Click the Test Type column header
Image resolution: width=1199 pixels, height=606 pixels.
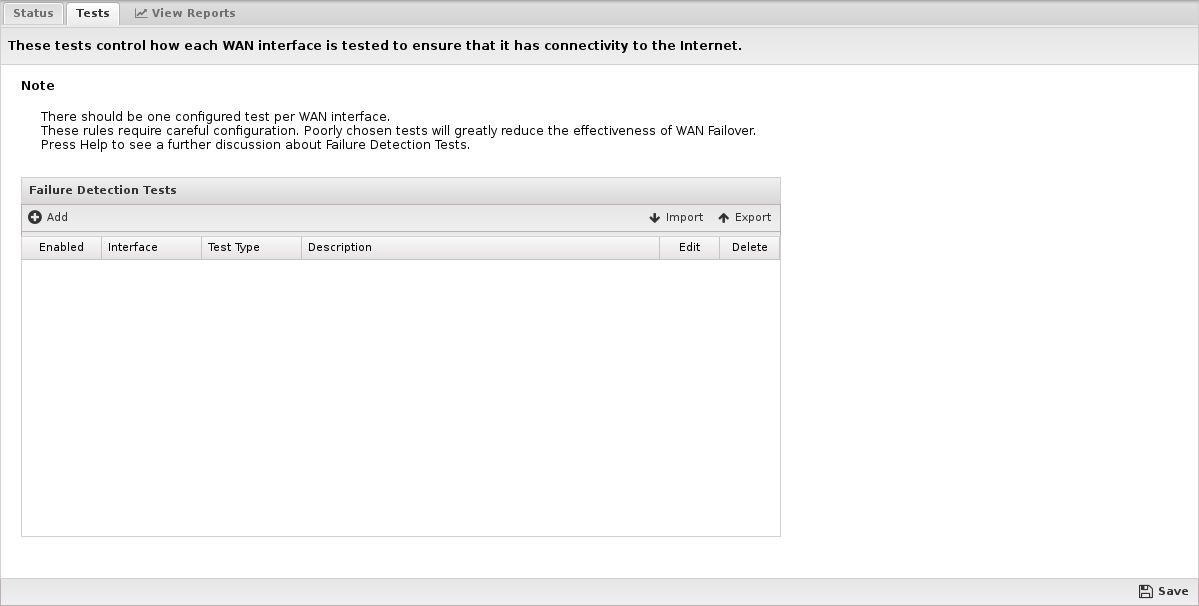click(252, 248)
